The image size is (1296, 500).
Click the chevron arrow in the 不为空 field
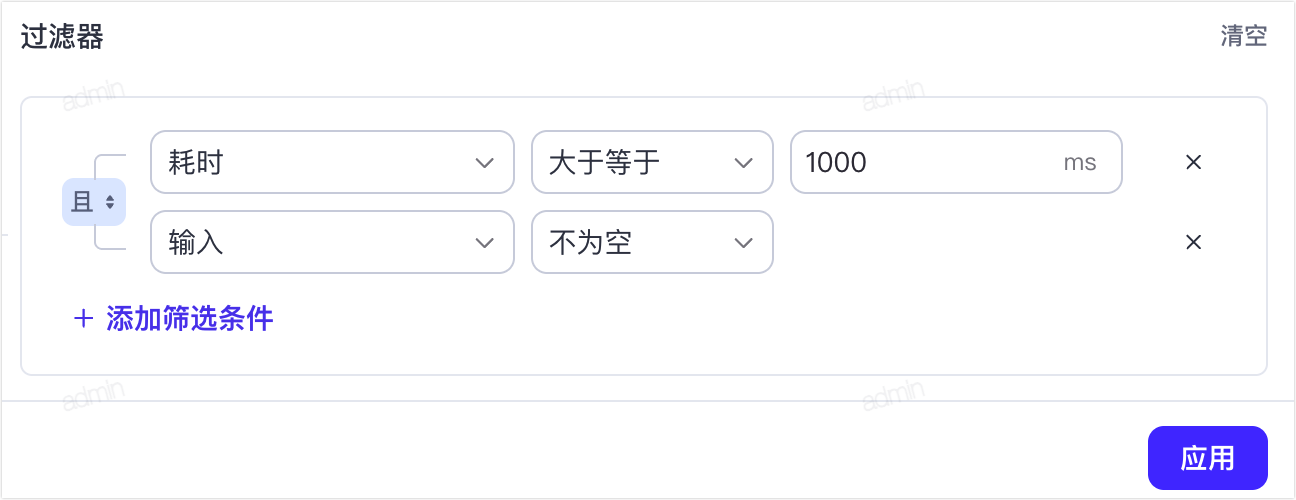[x=743, y=242]
